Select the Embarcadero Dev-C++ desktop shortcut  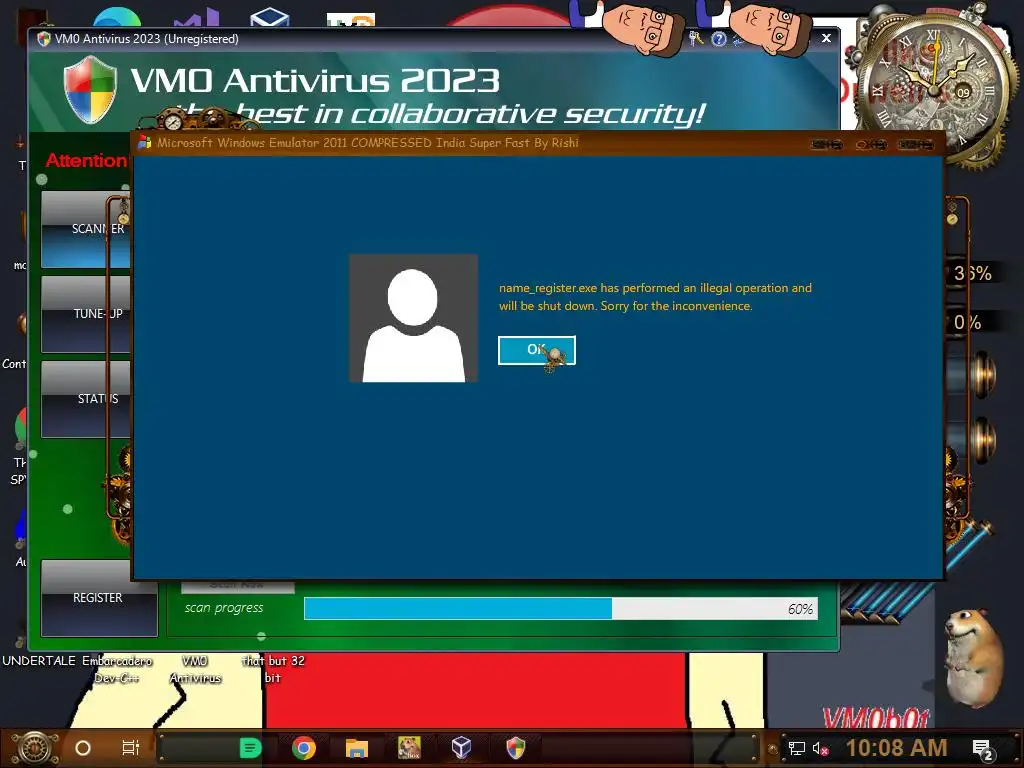pyautogui.click(x=117, y=669)
